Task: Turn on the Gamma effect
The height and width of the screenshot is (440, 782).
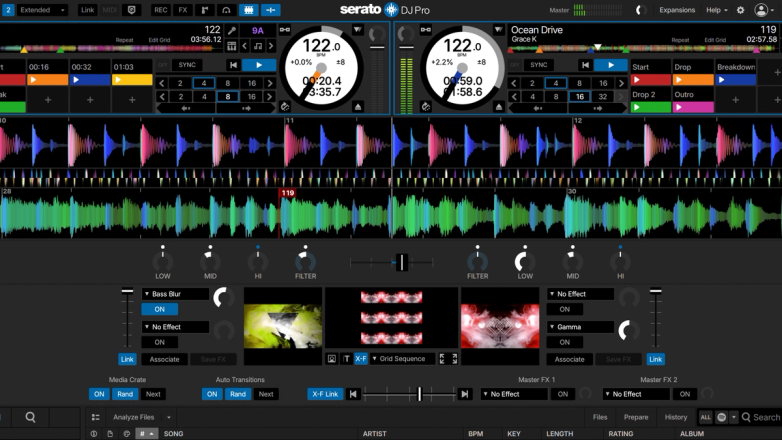Action: 565,342
